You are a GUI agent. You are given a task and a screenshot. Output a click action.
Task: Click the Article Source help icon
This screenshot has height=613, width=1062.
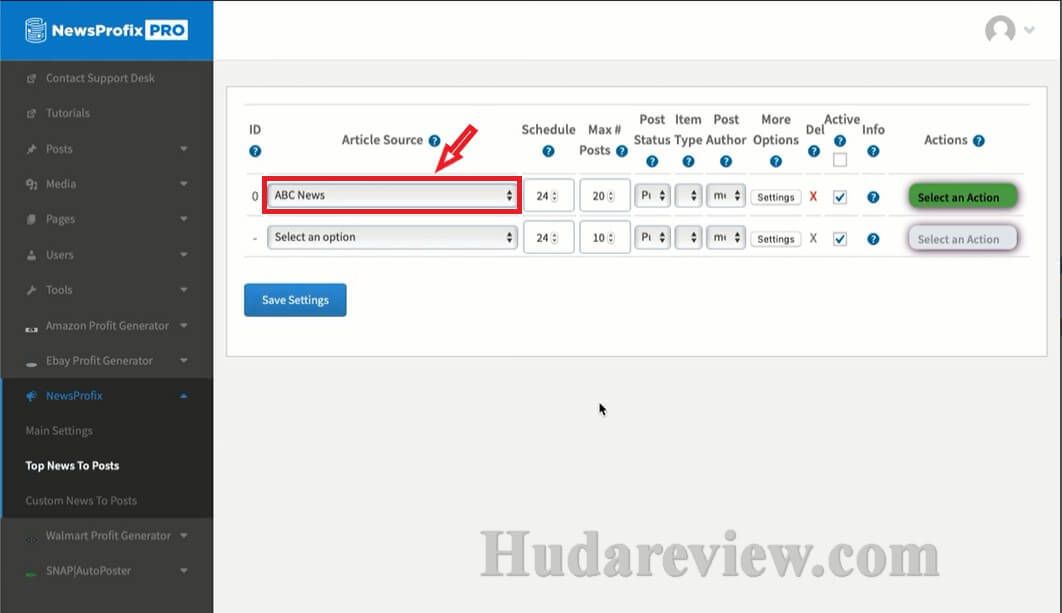point(434,140)
